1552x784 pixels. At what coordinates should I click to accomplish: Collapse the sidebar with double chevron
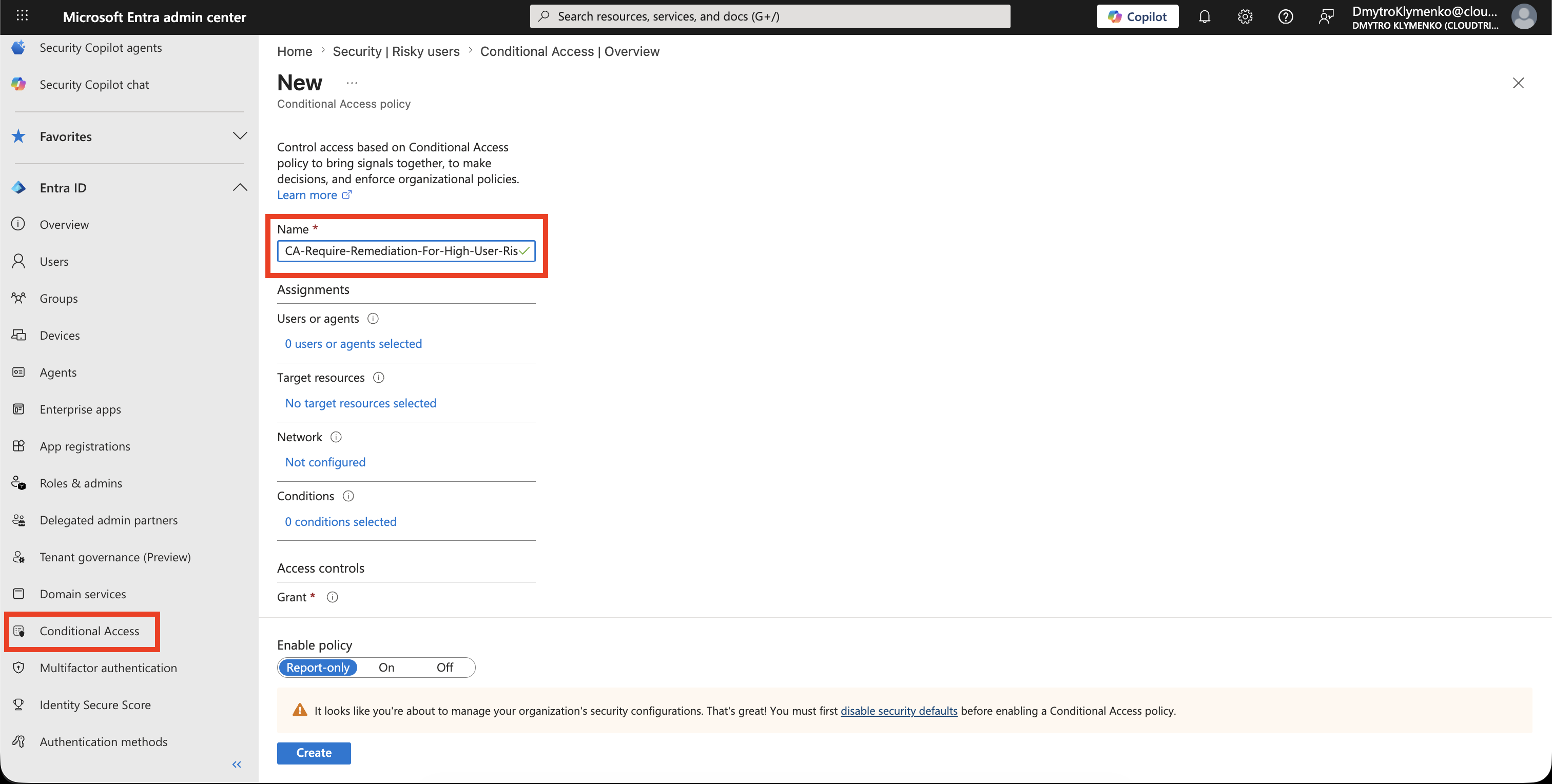237,765
